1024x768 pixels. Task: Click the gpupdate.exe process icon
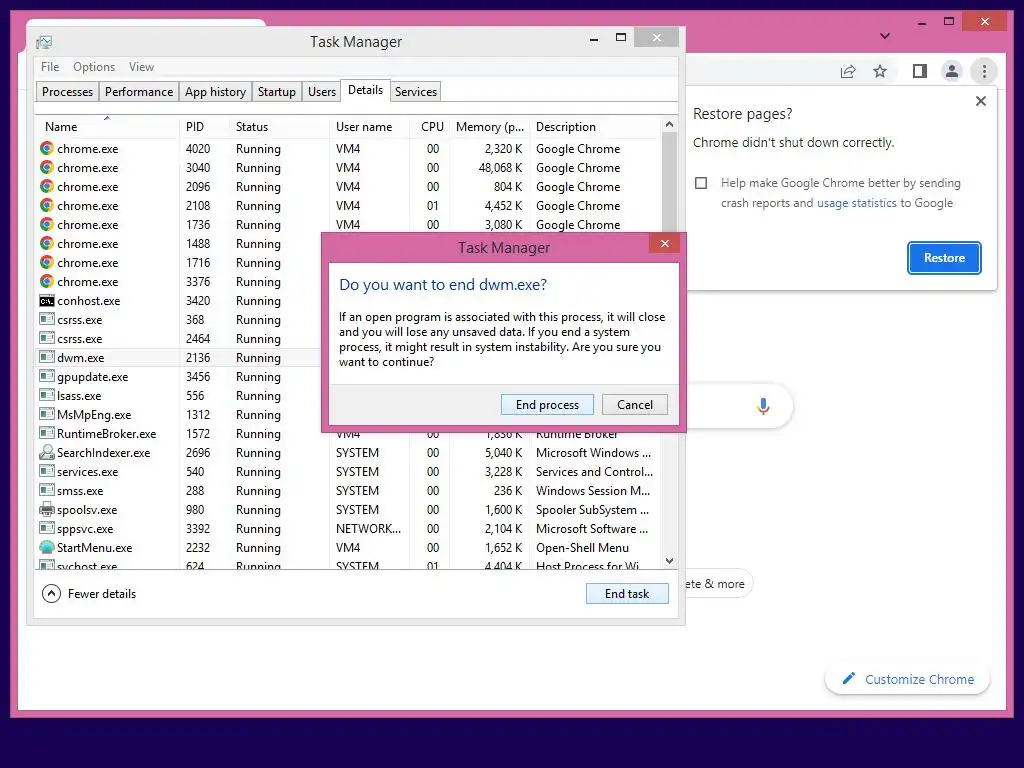tap(46, 376)
